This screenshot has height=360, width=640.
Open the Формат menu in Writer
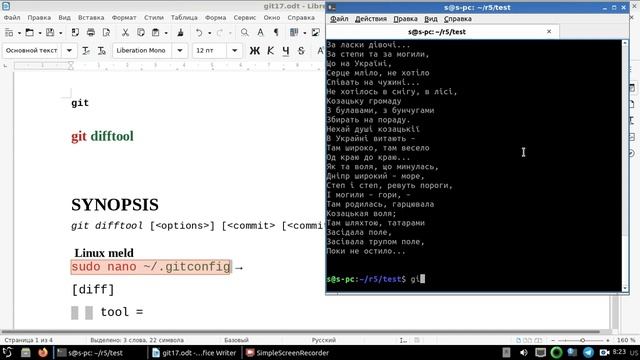(x=124, y=18)
